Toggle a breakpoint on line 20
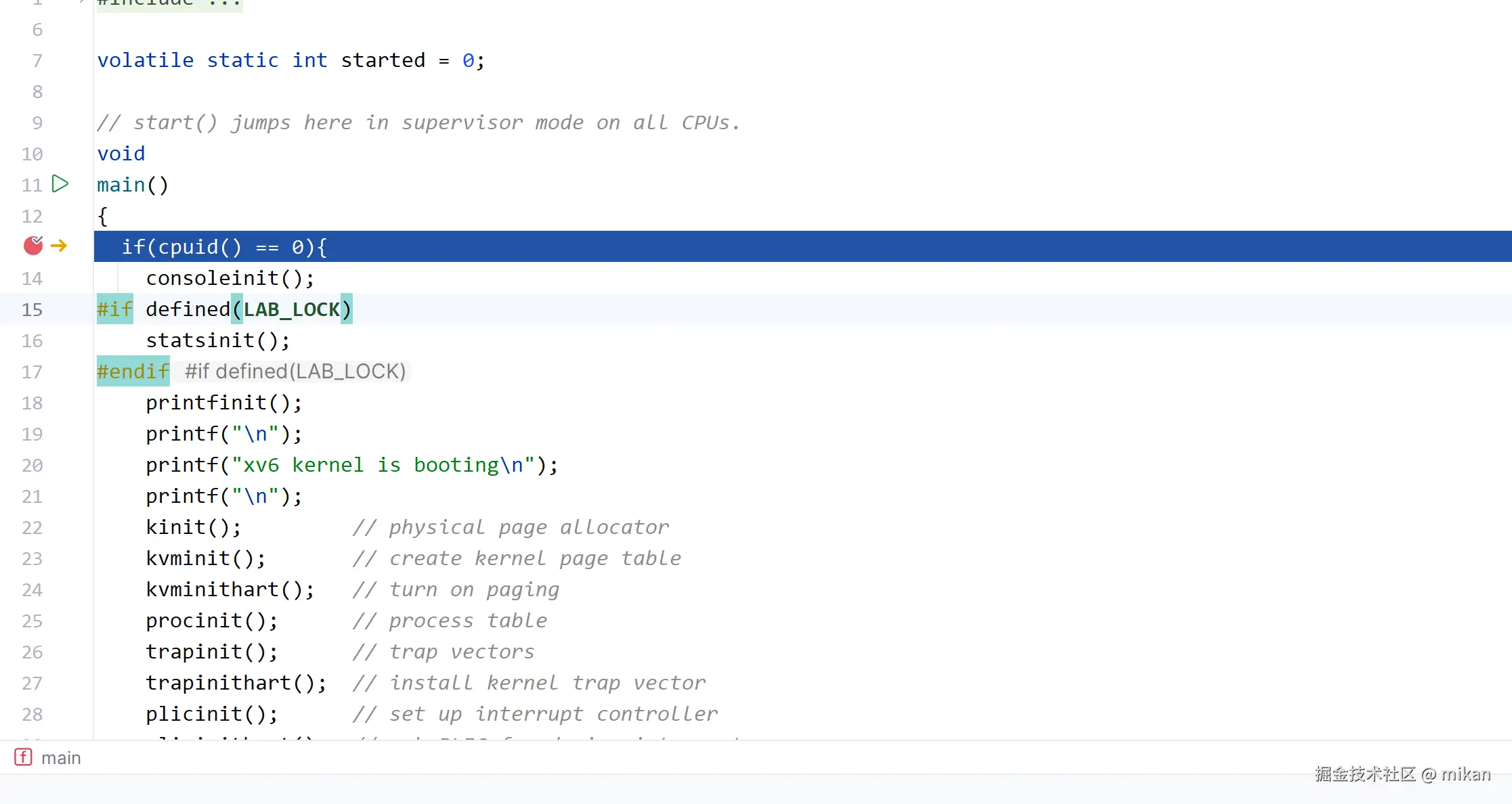Viewport: 1512px width, 804px height. tap(33, 465)
